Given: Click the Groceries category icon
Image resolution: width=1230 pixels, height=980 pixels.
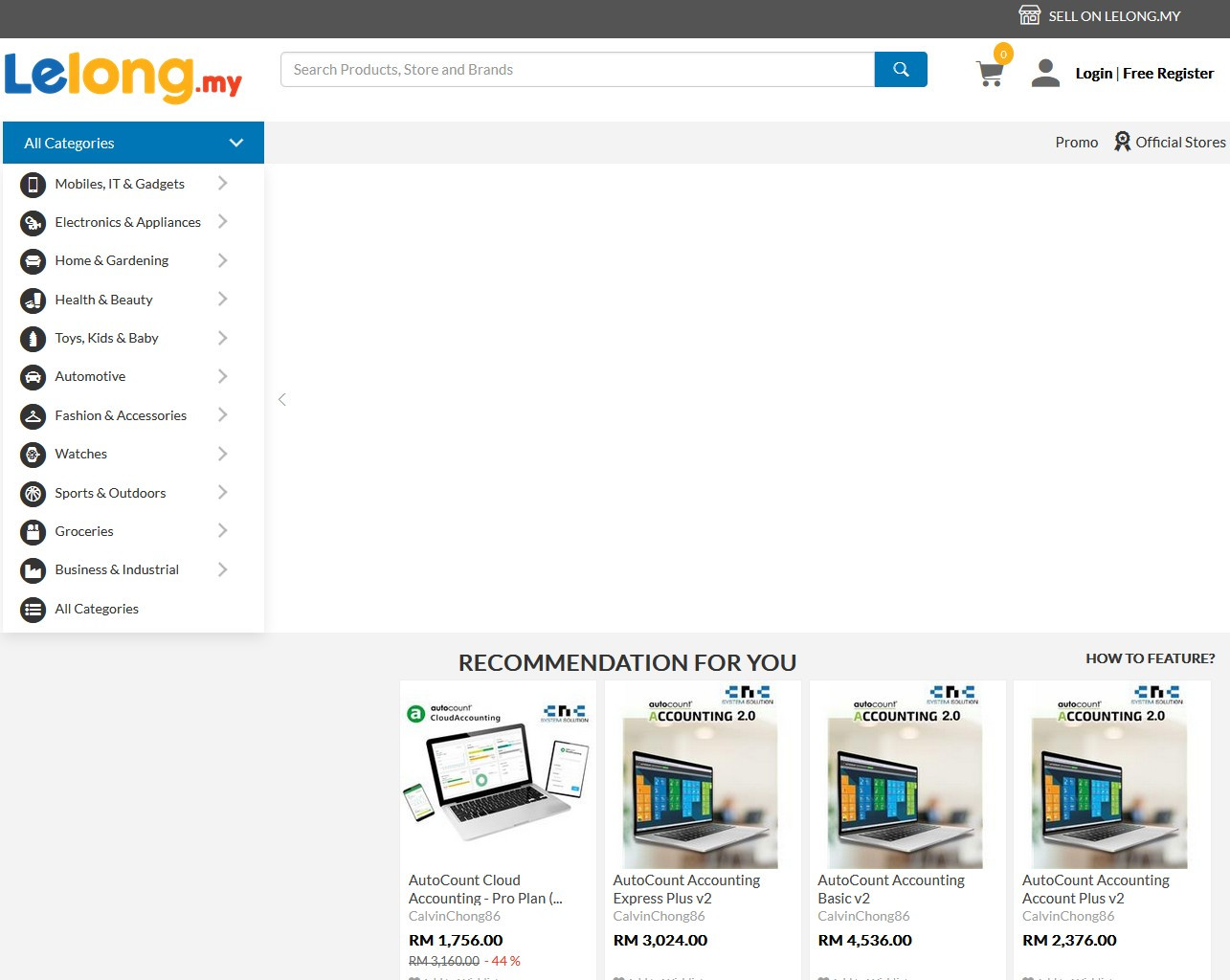Looking at the screenshot, I should pos(33,532).
